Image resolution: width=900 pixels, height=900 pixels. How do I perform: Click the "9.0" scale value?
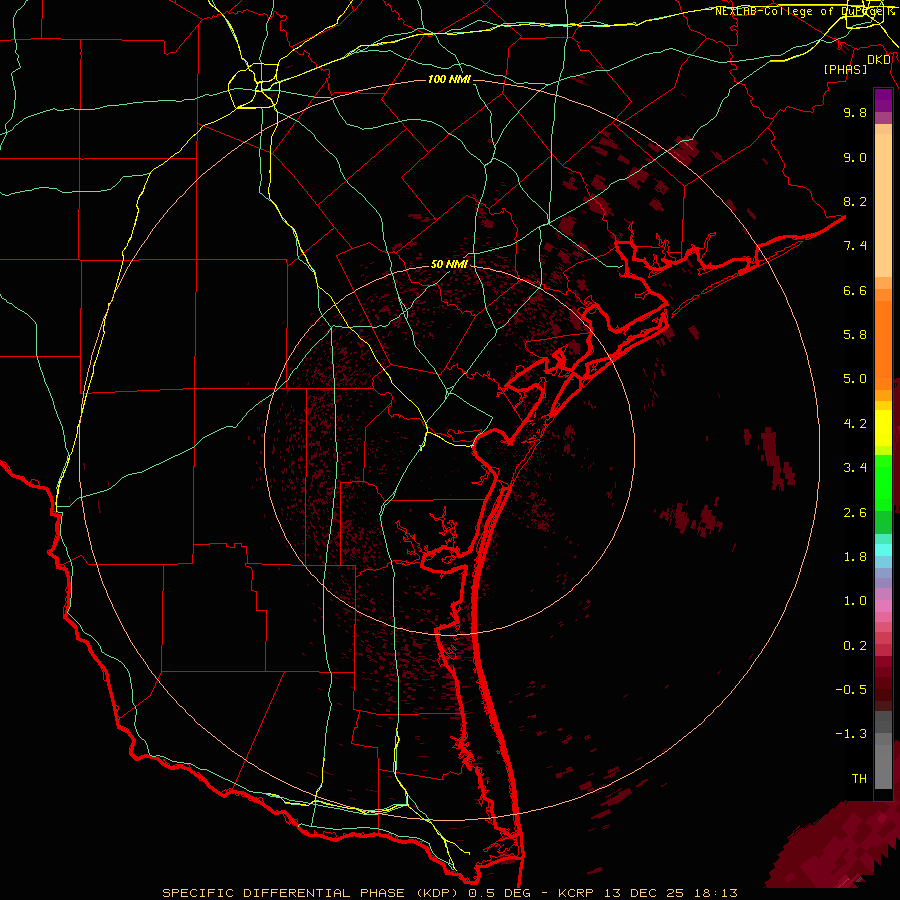point(855,157)
